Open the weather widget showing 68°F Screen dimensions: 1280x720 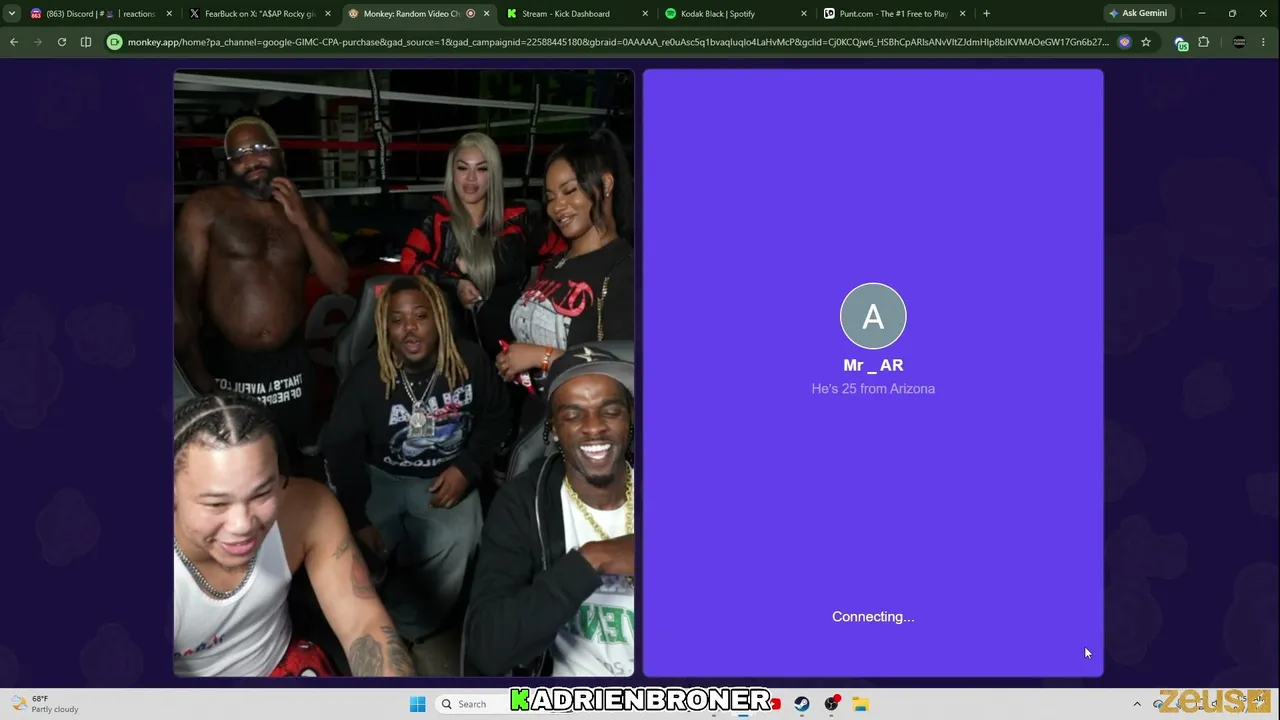point(46,704)
